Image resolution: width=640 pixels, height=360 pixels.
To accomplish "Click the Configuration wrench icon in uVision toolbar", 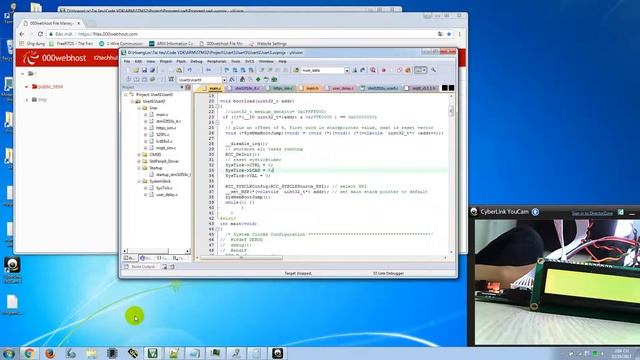I will tap(433, 70).
